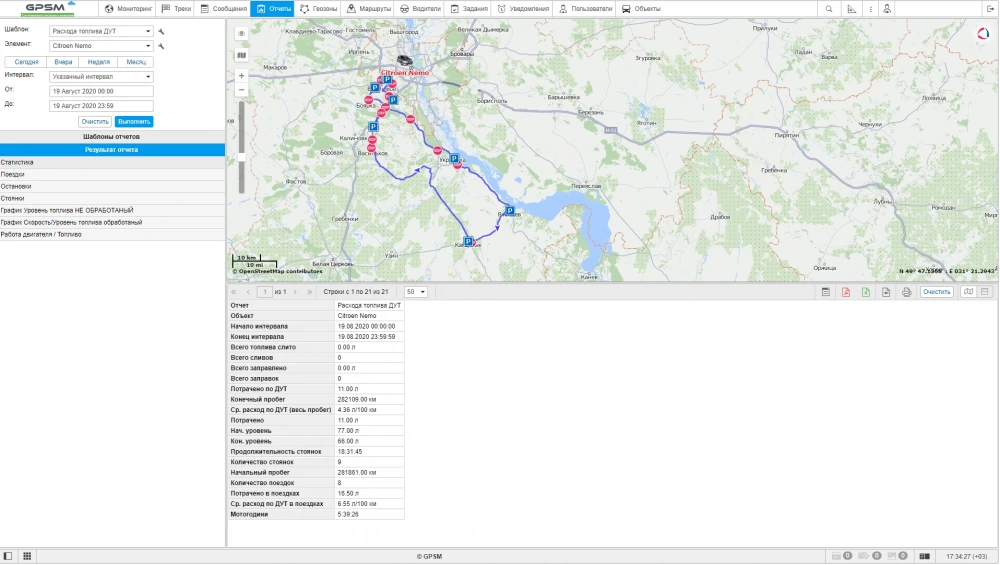Select the Неделя interval button
Viewport: 1000px width, 565px height.
[x=99, y=62]
